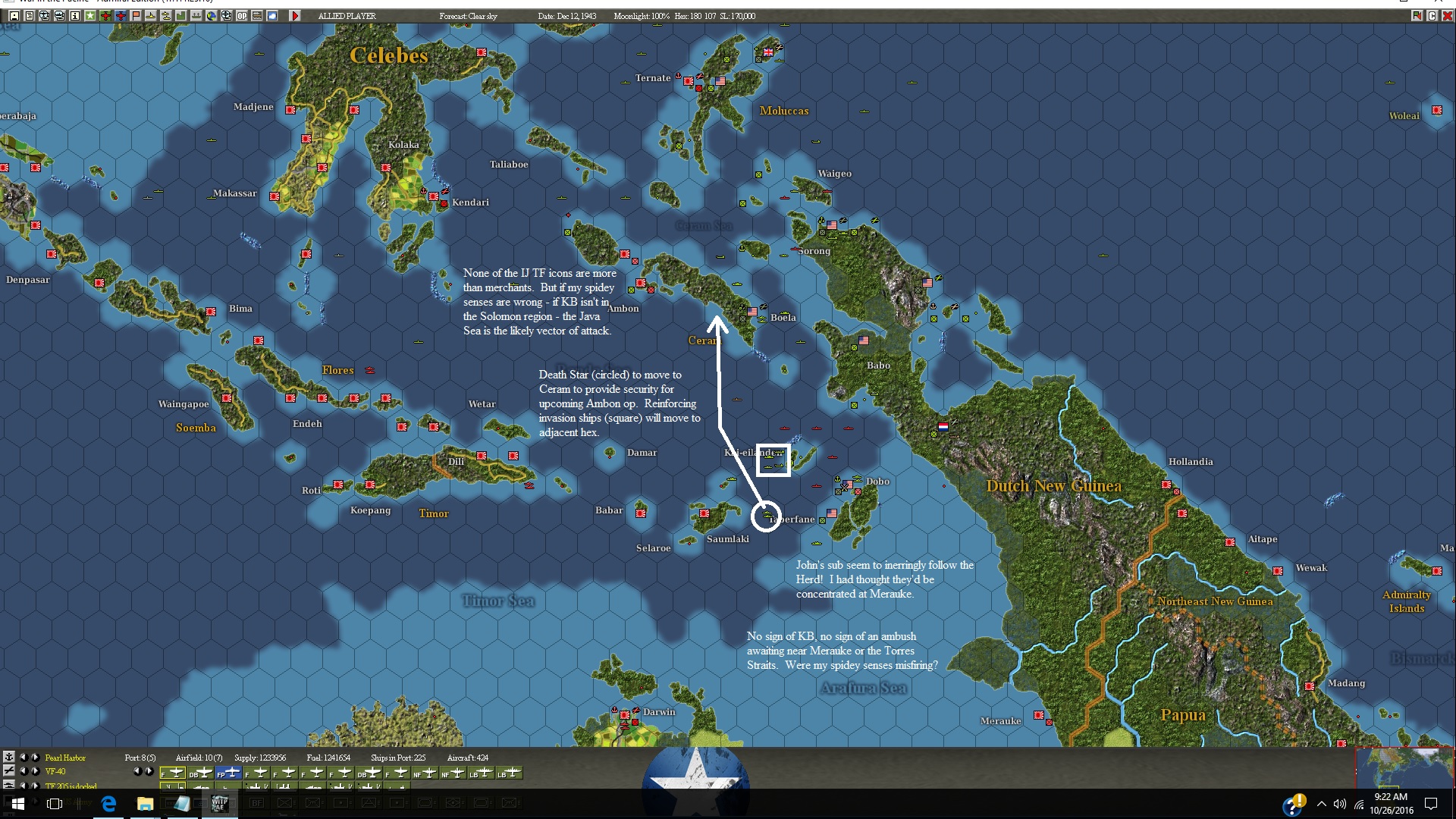Click the Japanese flag at Merauke
This screenshot has height=819, width=1456.
point(1039,715)
